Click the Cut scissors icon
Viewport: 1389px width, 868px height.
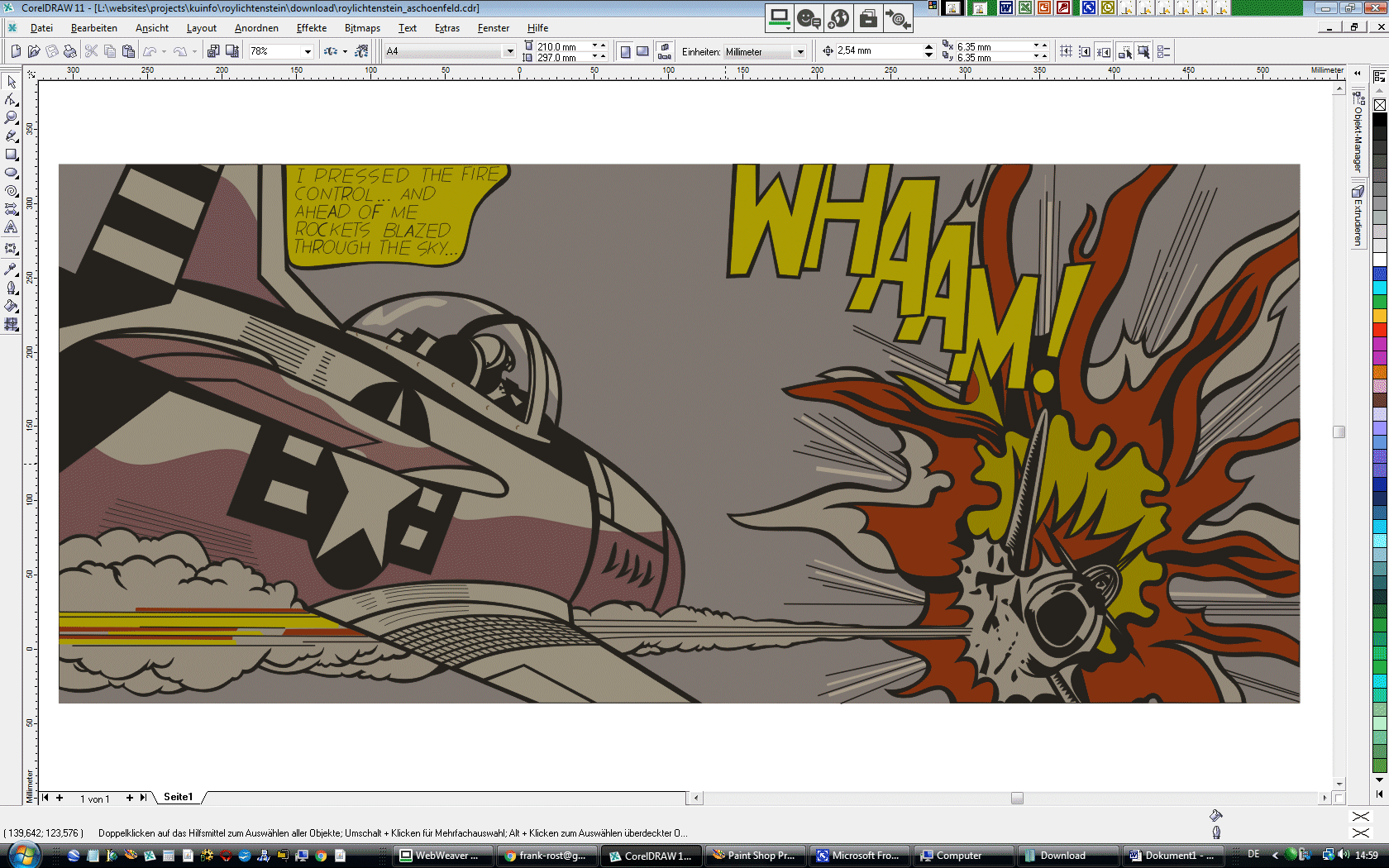pyautogui.click(x=92, y=51)
